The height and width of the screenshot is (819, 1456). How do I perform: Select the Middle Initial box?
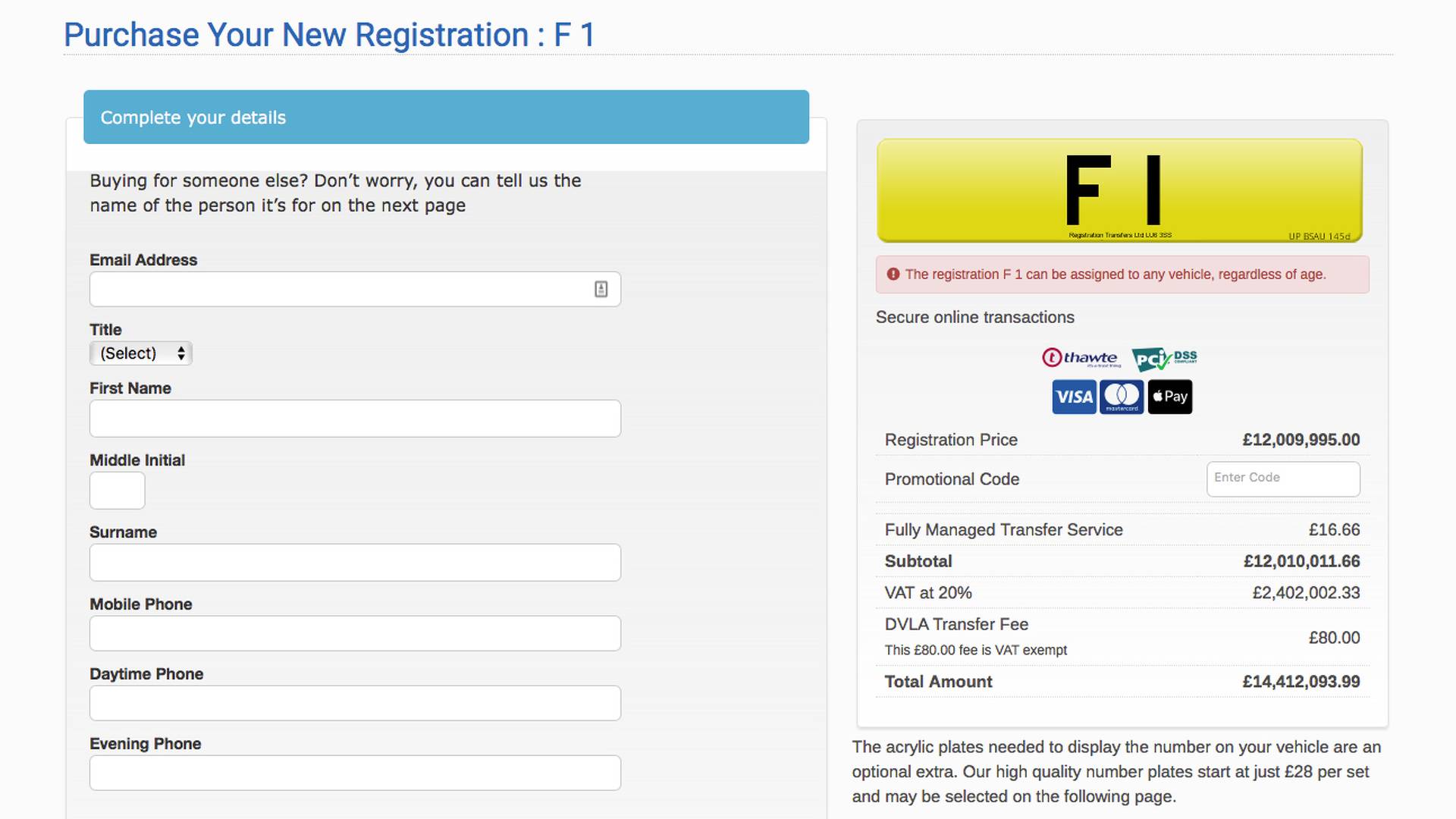[x=117, y=491]
